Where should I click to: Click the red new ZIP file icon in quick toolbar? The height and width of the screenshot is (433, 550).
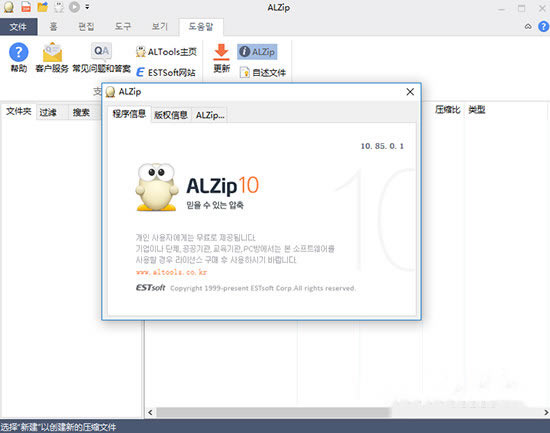[26, 7]
